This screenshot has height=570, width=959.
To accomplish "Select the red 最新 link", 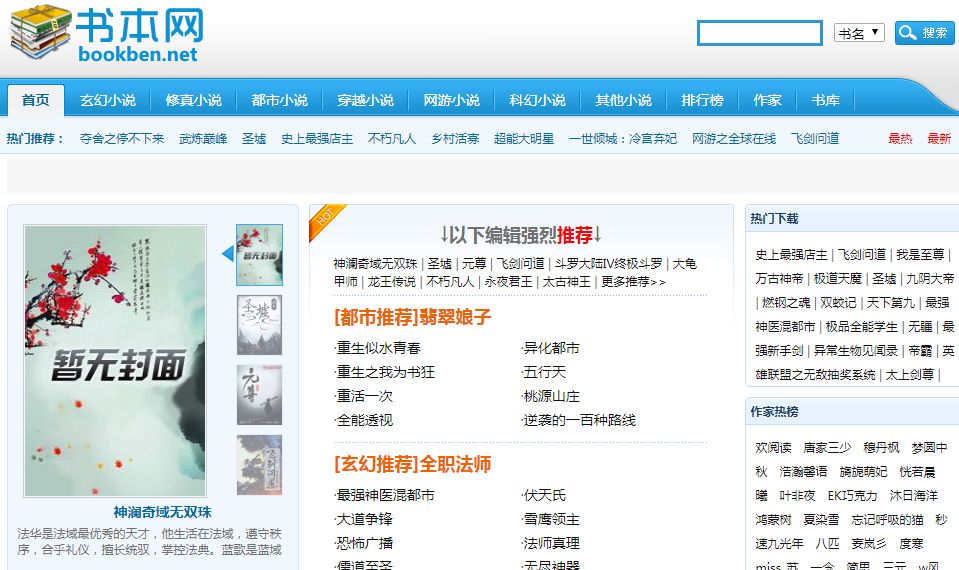I will tap(939, 139).
